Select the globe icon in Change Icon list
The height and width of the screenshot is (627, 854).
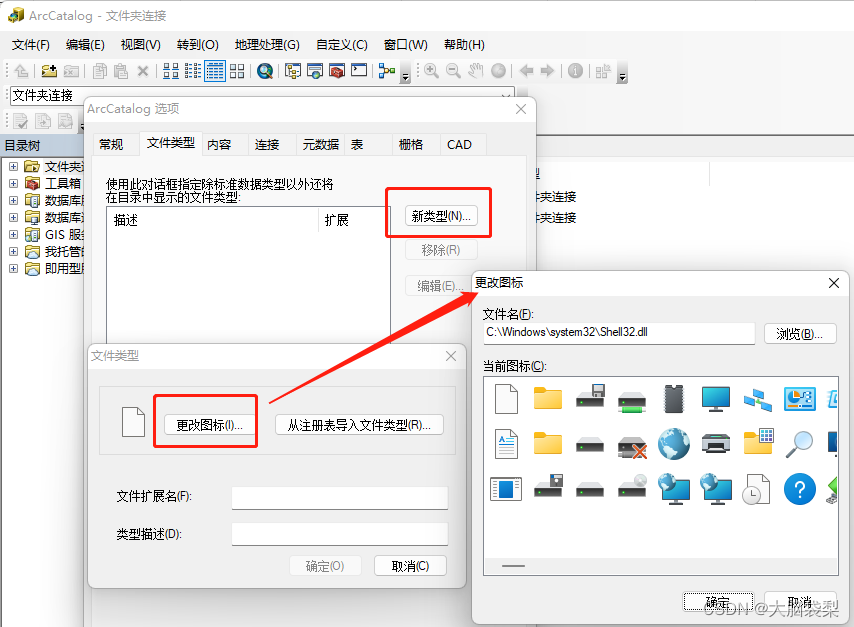[x=674, y=444]
